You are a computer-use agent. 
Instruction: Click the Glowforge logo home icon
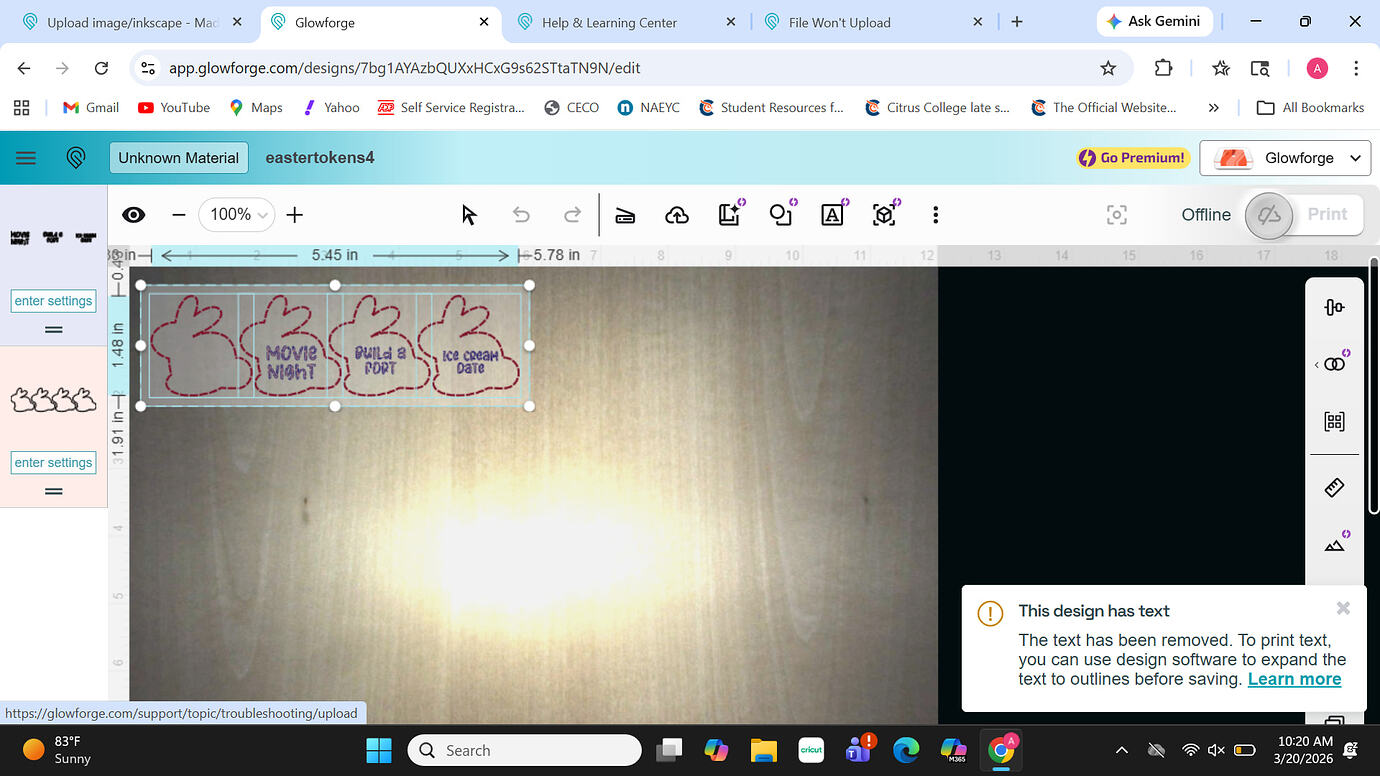pyautogui.click(x=76, y=158)
